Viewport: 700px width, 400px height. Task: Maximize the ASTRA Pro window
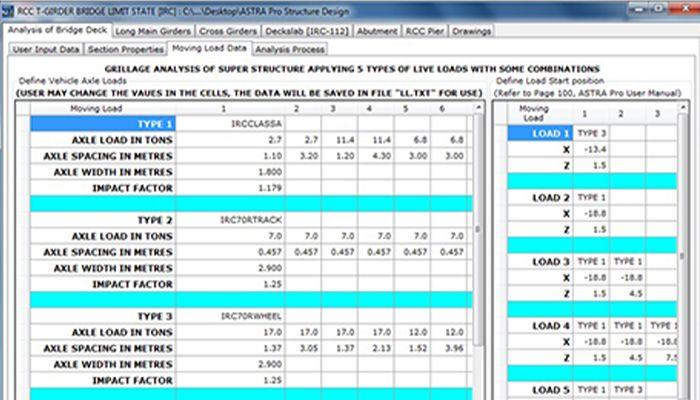coord(660,8)
